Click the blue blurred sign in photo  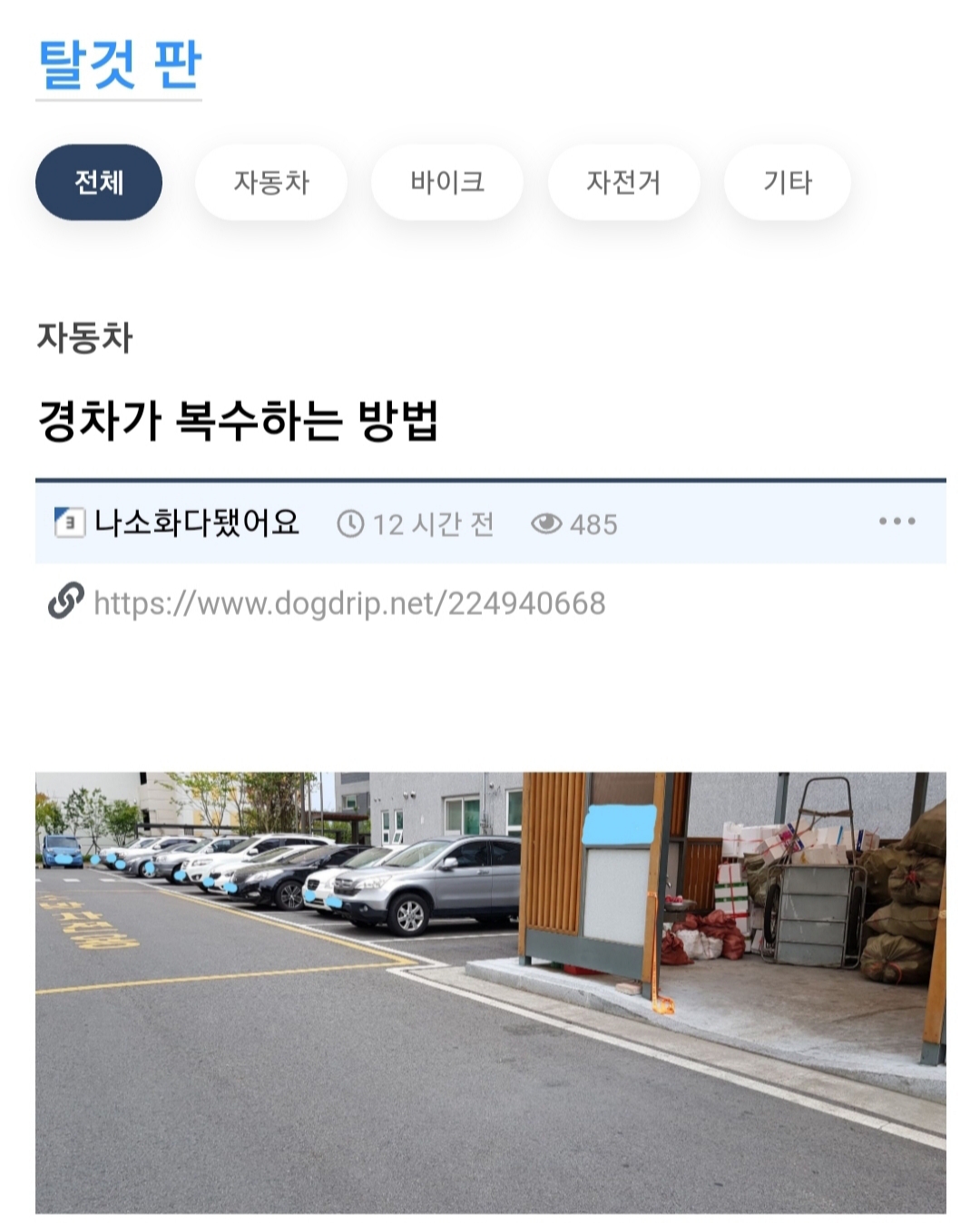coord(619,825)
